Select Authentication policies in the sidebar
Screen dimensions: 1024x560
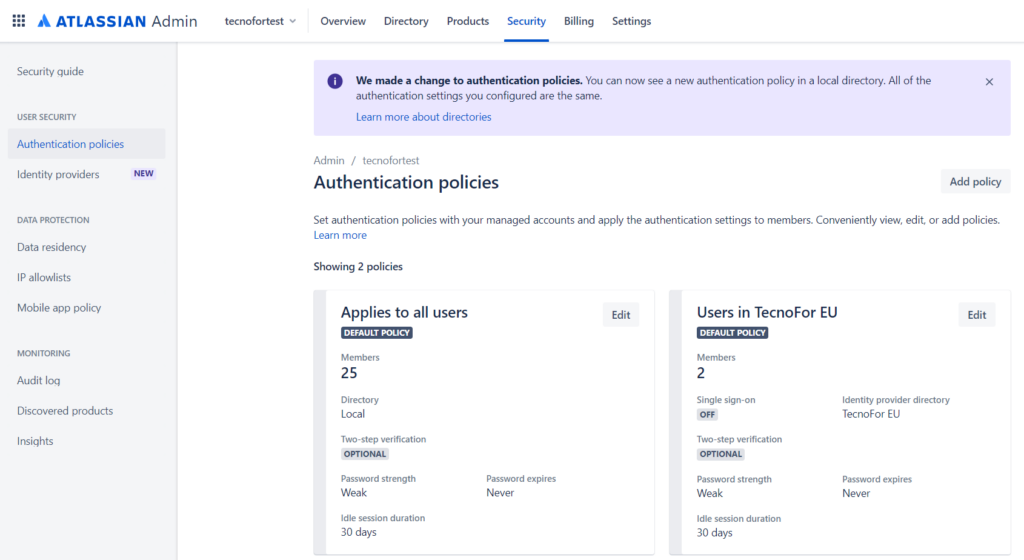86,144
